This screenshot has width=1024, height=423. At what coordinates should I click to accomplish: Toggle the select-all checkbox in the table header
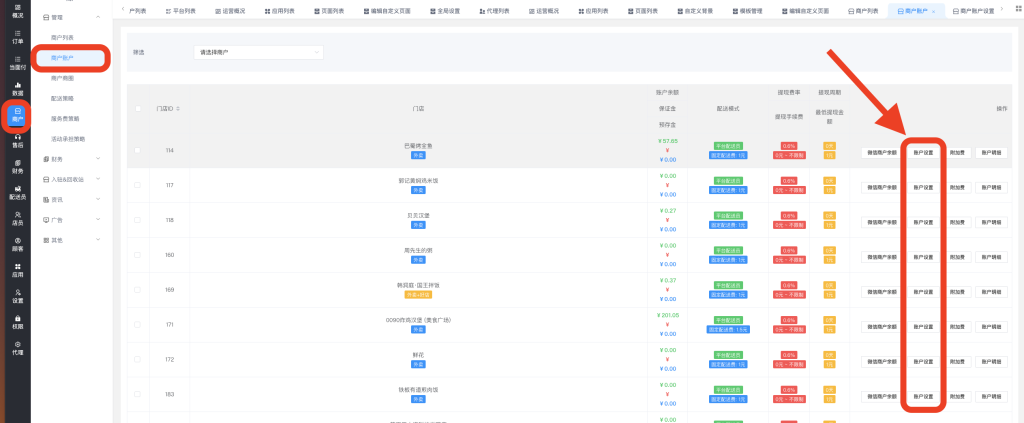tap(138, 108)
